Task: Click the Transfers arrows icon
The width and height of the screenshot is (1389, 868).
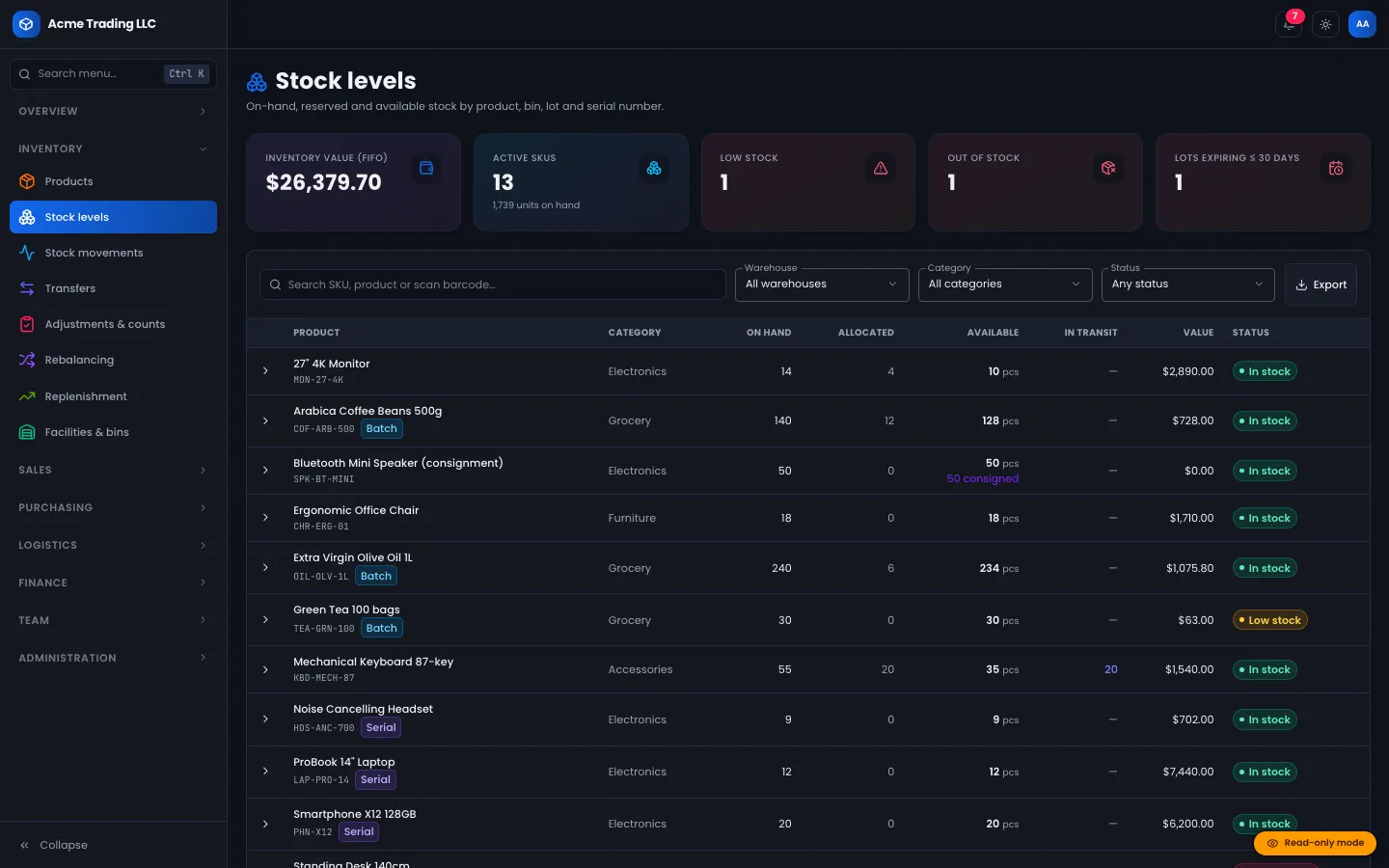Action: 27,288
